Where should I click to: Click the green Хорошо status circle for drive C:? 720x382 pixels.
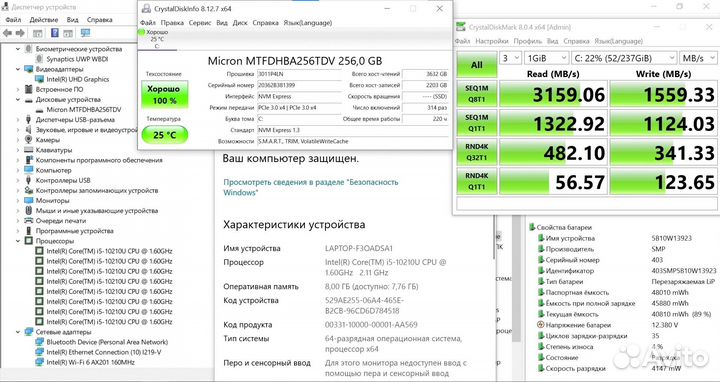142,32
